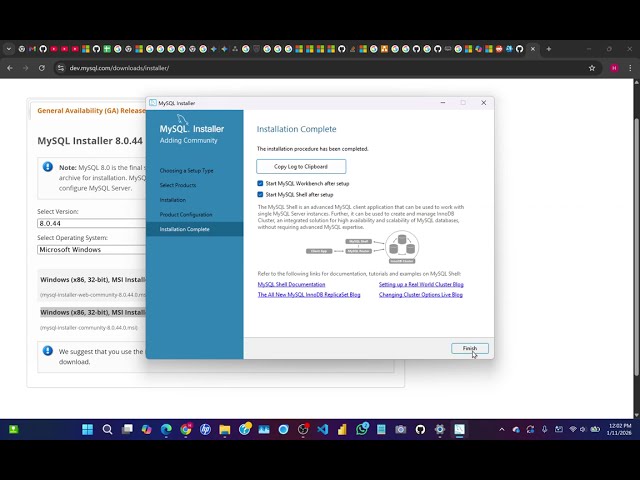Click Finish in the MySQL Installer
This screenshot has height=480, width=640.
tap(470, 348)
